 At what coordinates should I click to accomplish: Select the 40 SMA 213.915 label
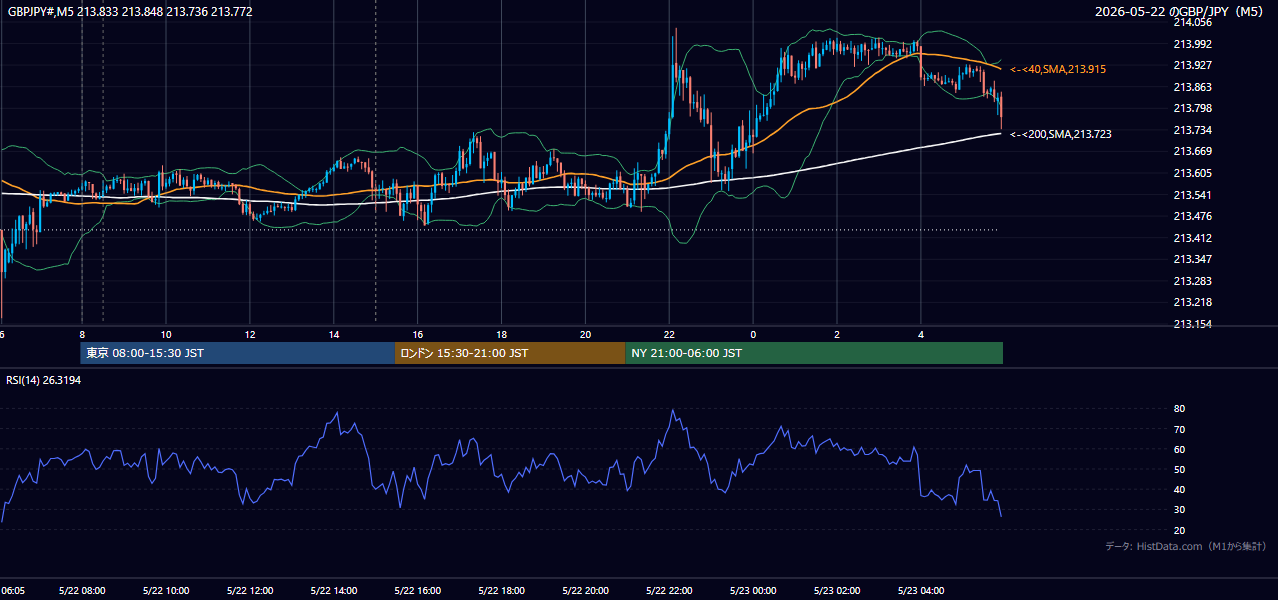1058,69
